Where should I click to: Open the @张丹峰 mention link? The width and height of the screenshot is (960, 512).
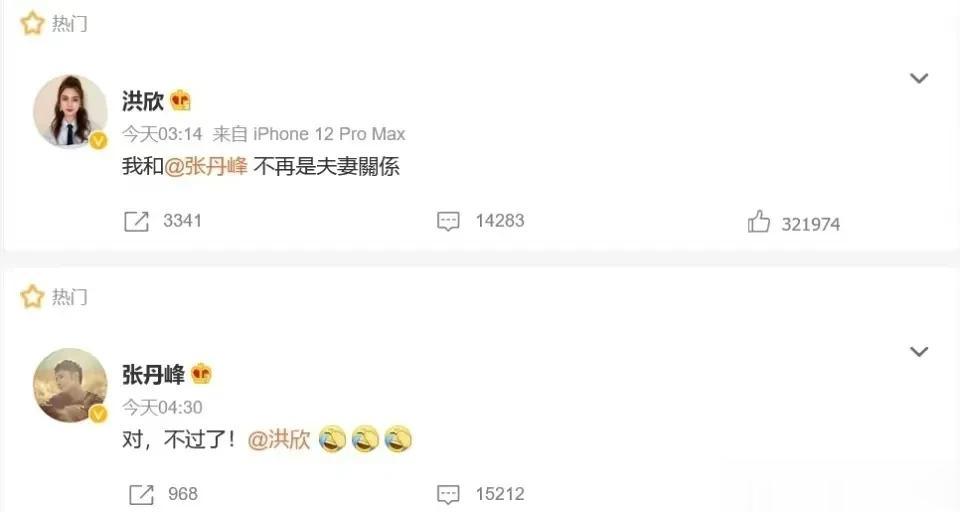206,166
